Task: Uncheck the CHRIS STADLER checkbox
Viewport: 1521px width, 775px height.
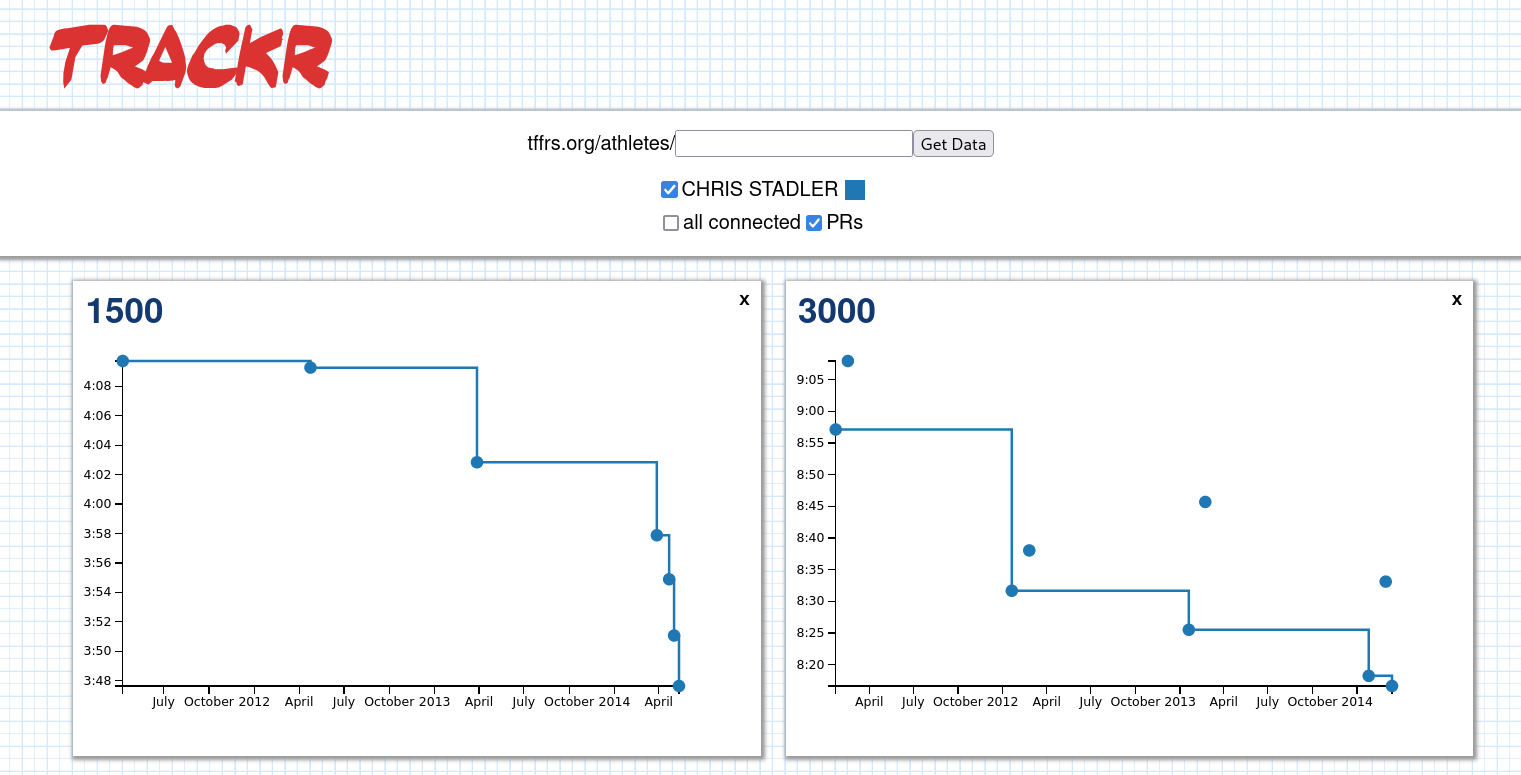Action: 670,190
